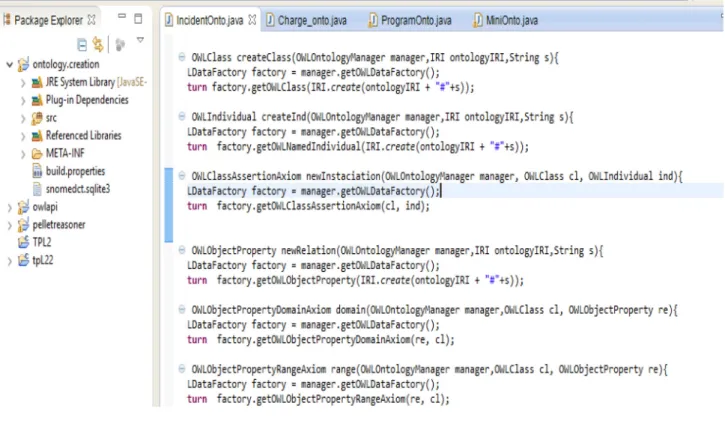725x421 pixels.
Task: Click the META-INF folder icon
Action: point(37,154)
